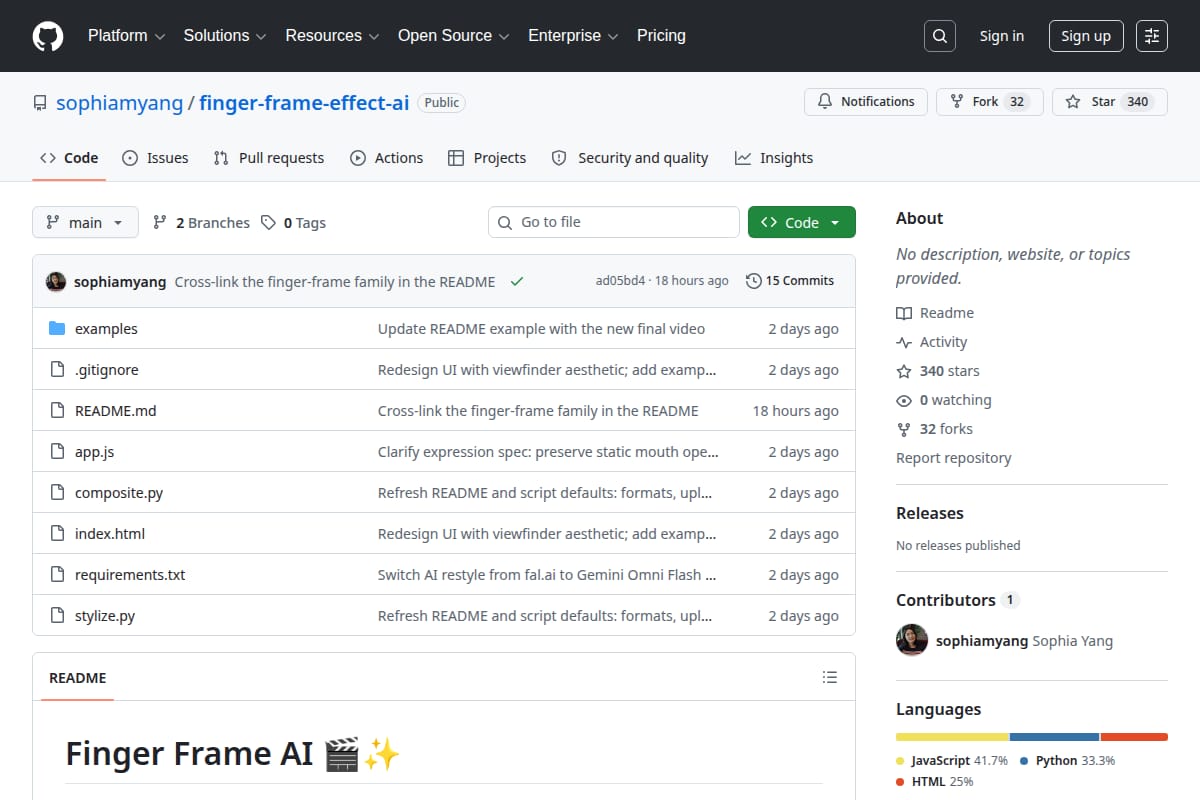Viewport: 1200px width, 800px height.
Task: Open the Insights tab
Action: (774, 158)
